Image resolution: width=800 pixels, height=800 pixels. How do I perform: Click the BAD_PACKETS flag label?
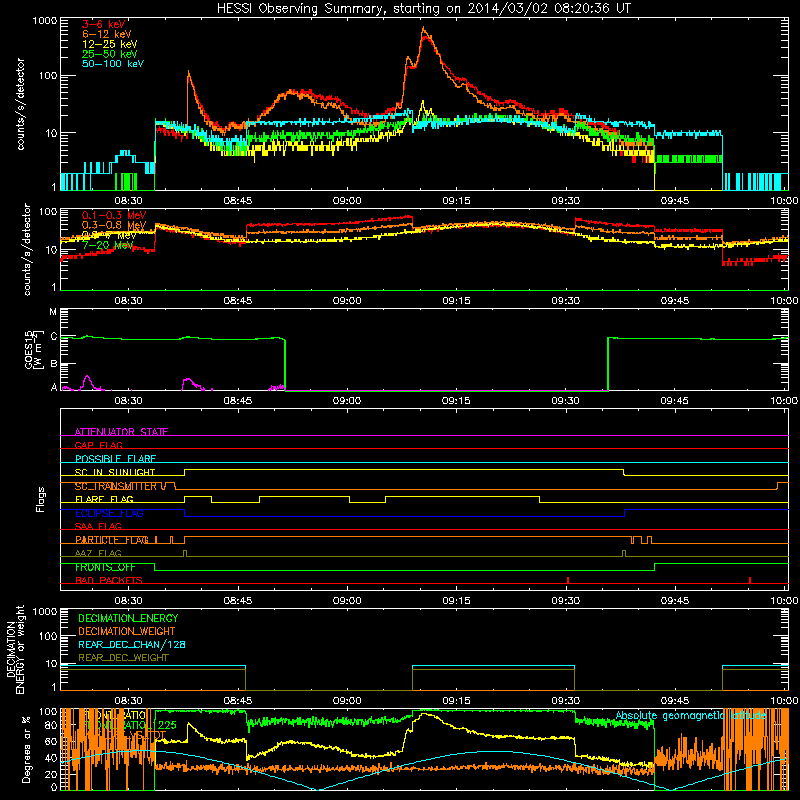click(x=109, y=580)
